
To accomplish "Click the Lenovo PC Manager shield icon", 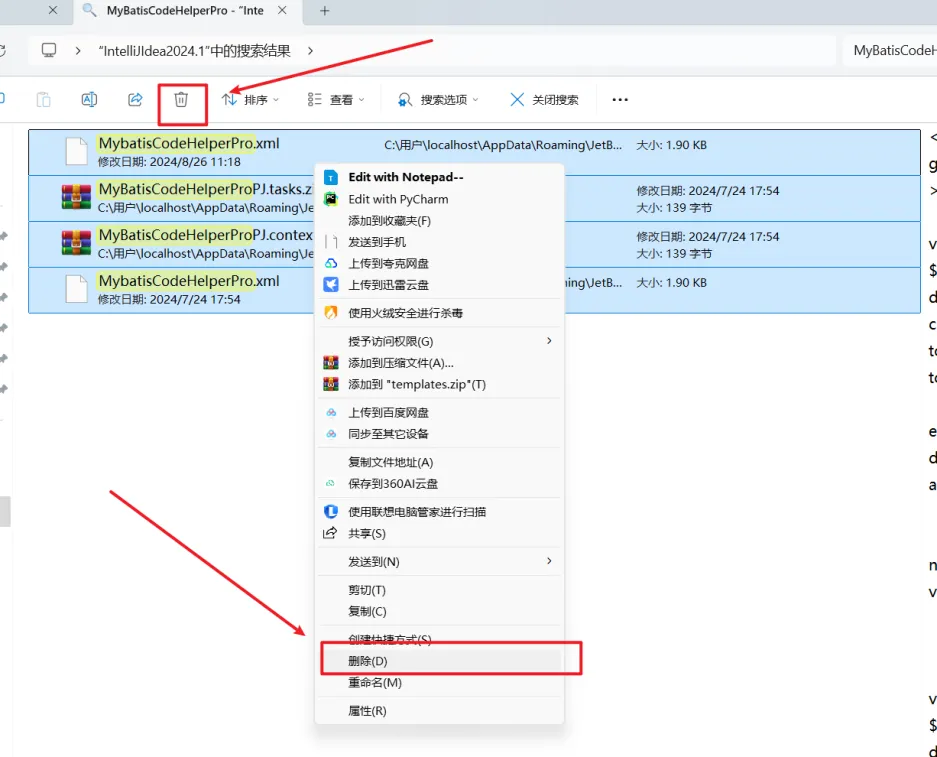I will pos(330,511).
